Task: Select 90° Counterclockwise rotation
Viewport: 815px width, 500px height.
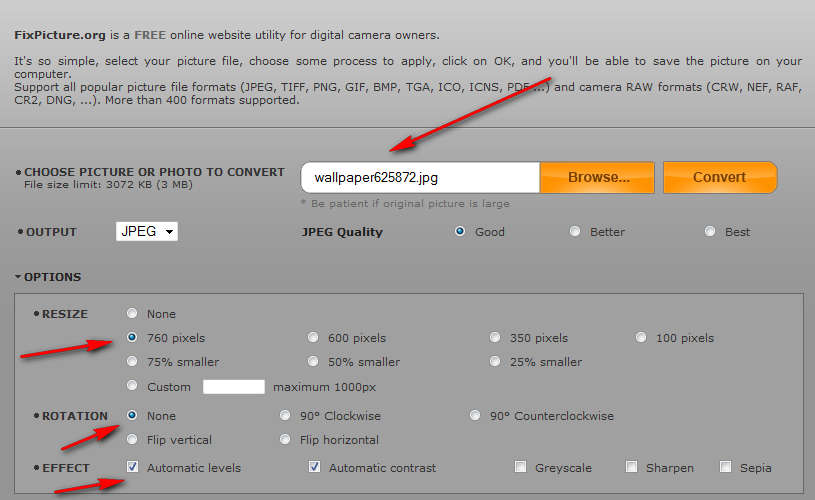Action: tap(475, 415)
